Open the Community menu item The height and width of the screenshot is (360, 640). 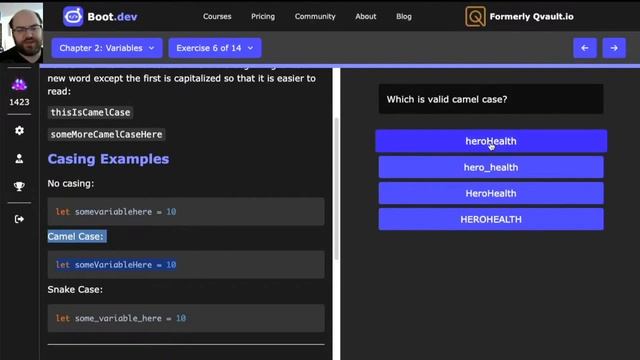click(x=315, y=16)
